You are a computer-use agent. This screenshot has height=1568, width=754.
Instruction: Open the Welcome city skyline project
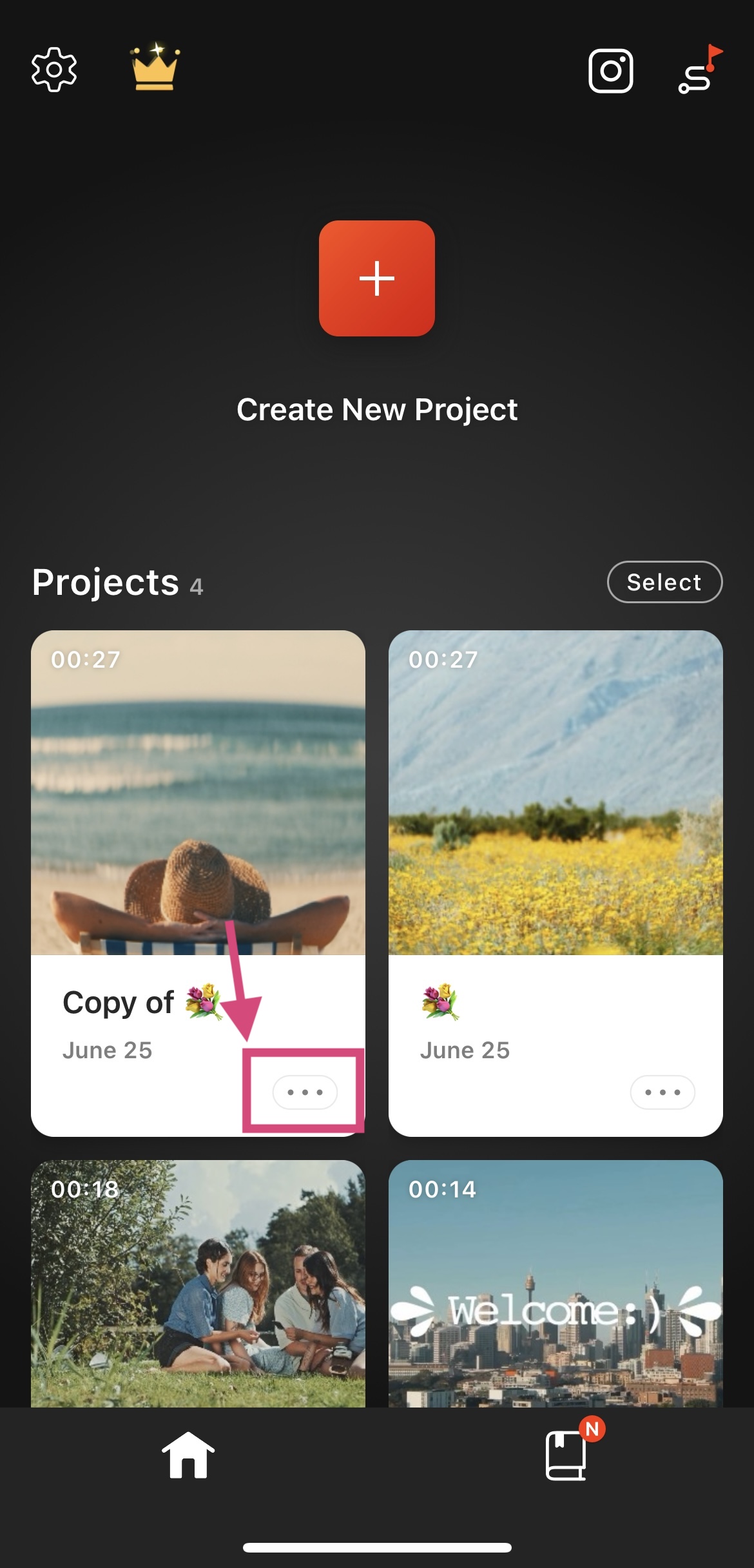click(556, 1282)
